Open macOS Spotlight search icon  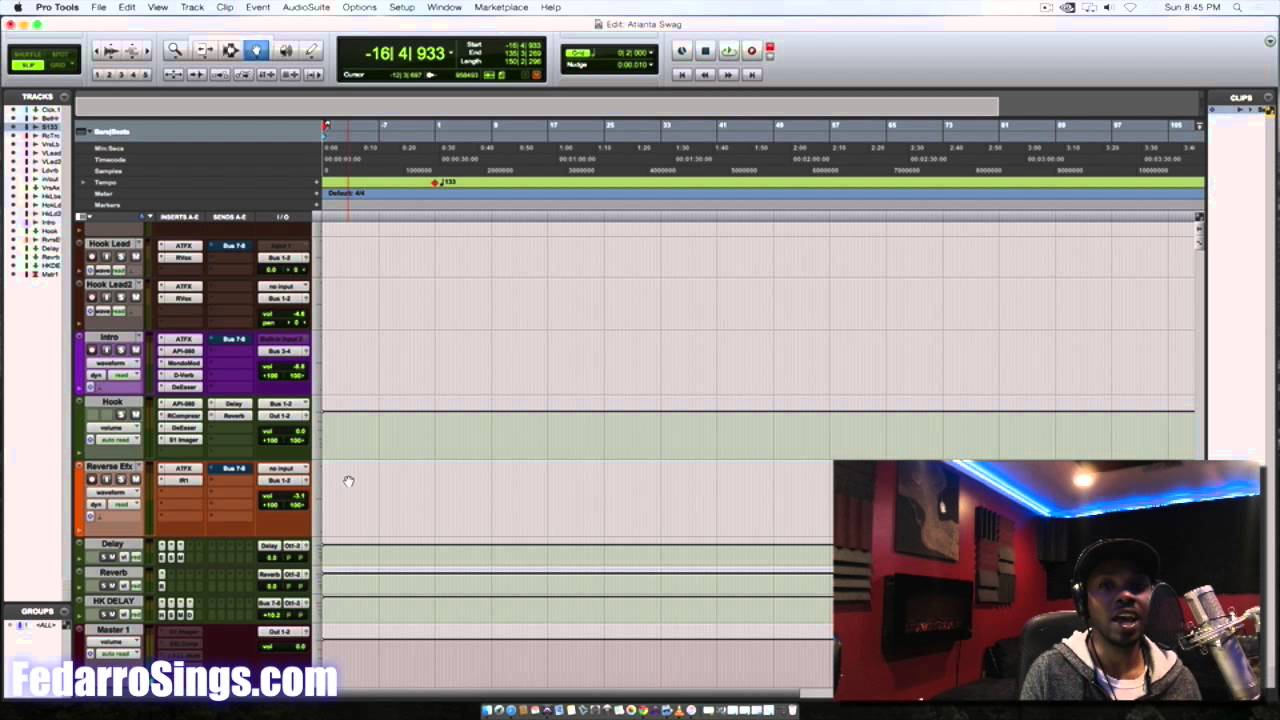tap(1238, 7)
